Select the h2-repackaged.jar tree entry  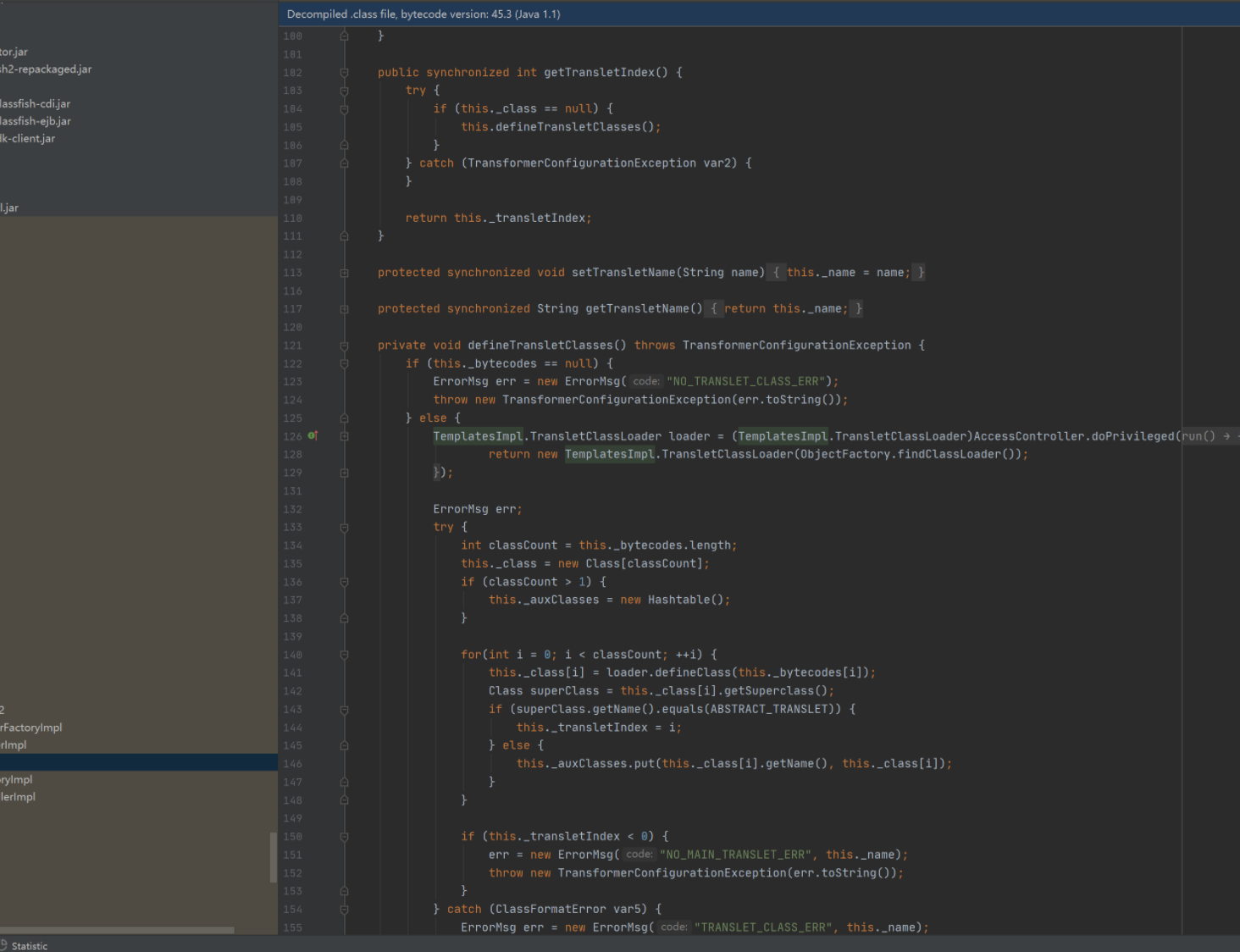[x=46, y=69]
